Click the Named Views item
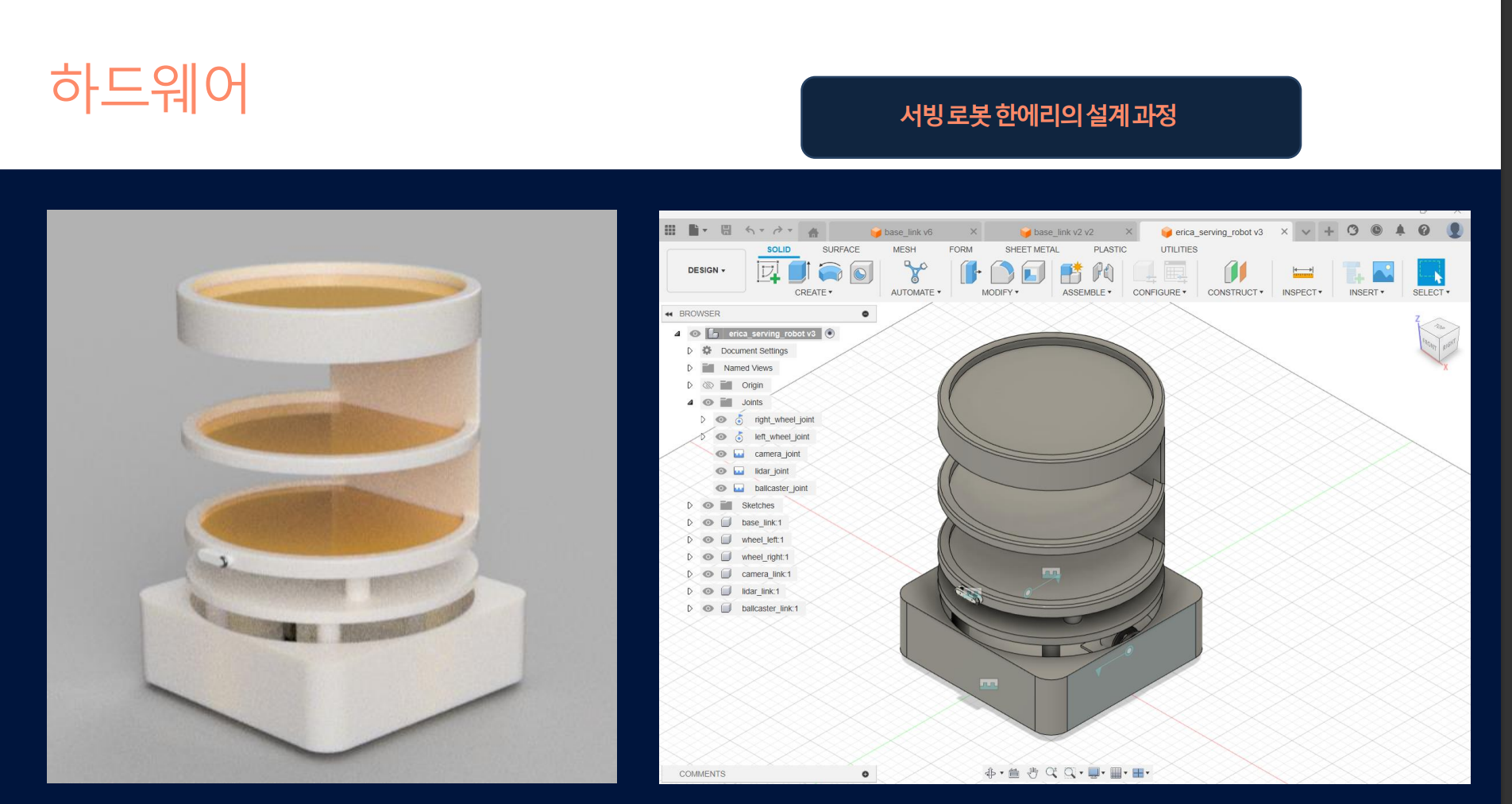The image size is (1512, 804). pos(748,368)
